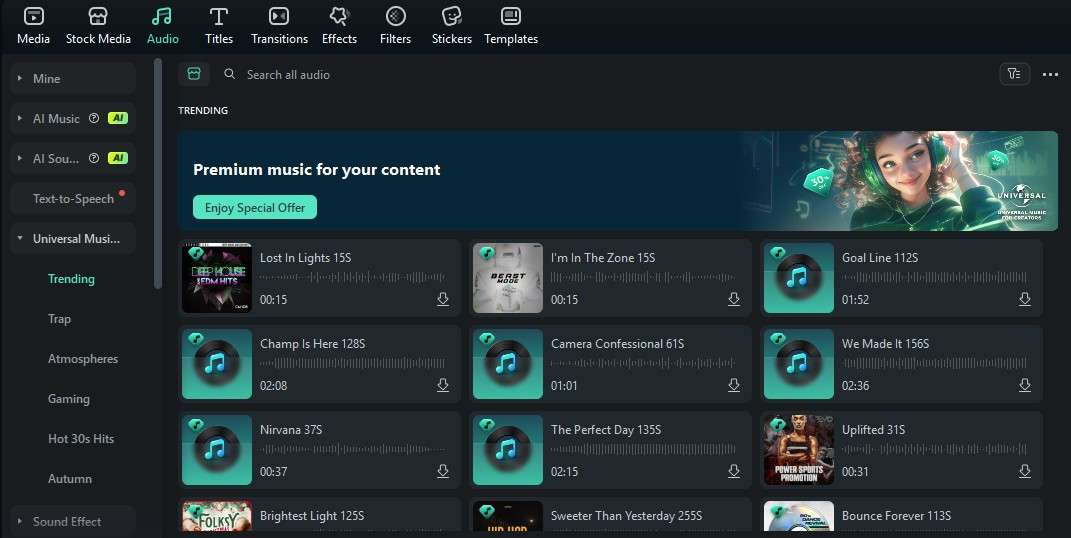Open the Stock Media tab icon

98,16
